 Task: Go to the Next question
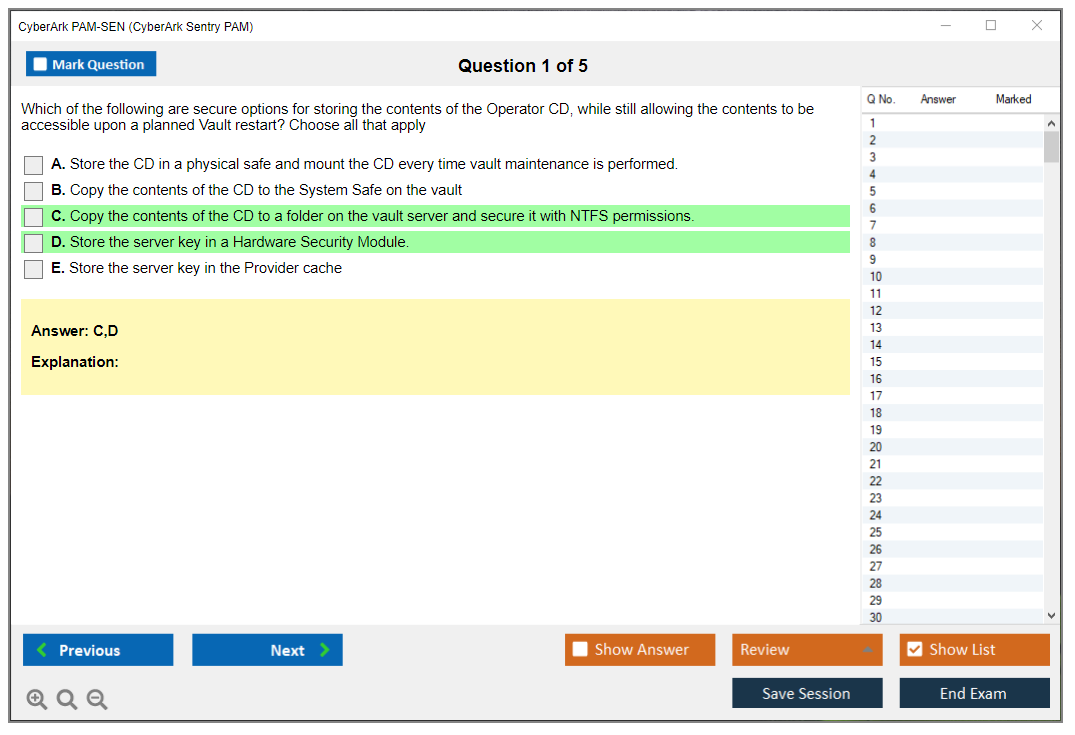coord(267,650)
